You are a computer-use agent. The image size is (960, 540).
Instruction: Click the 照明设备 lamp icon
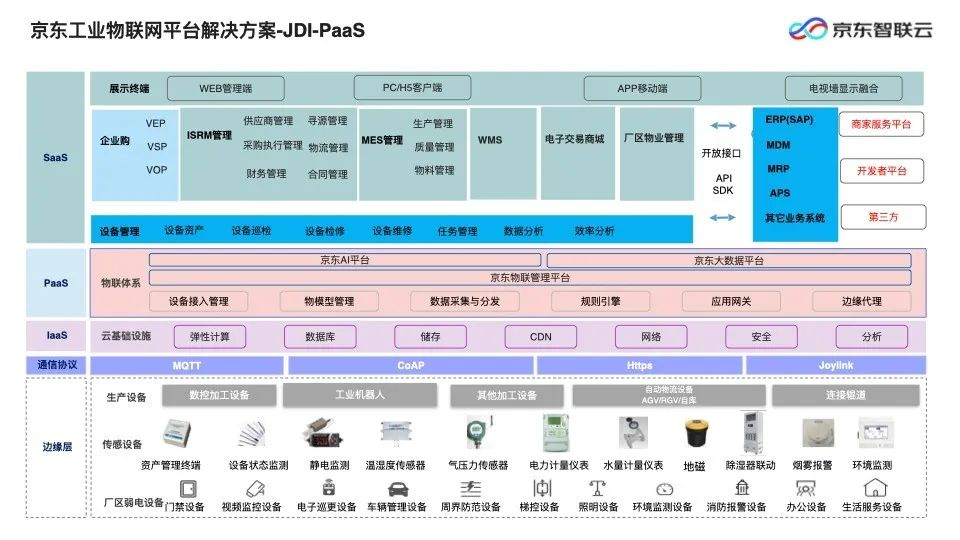pyautogui.click(x=598, y=489)
